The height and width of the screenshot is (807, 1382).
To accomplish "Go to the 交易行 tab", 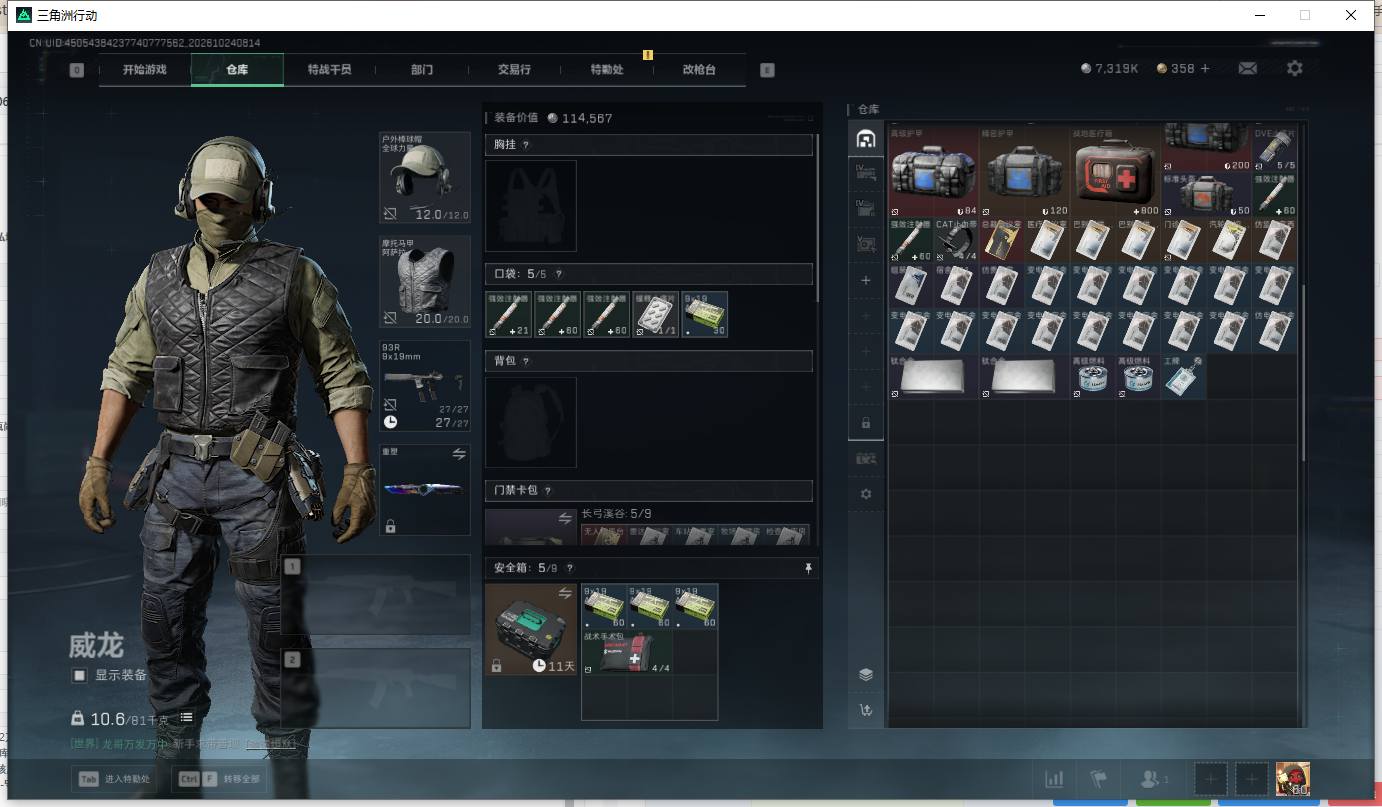I will click(x=514, y=70).
